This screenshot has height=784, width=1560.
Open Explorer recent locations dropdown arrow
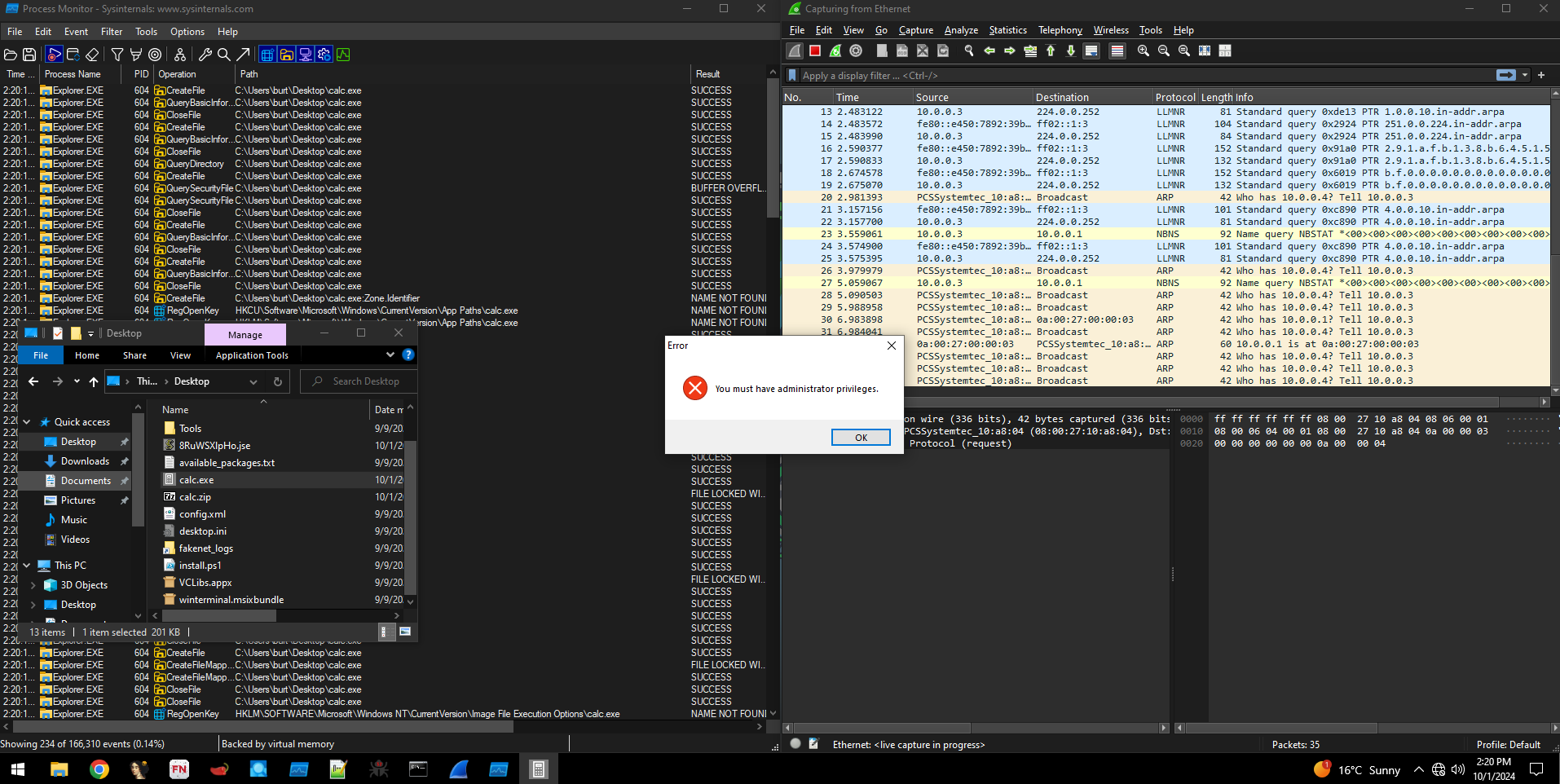77,381
